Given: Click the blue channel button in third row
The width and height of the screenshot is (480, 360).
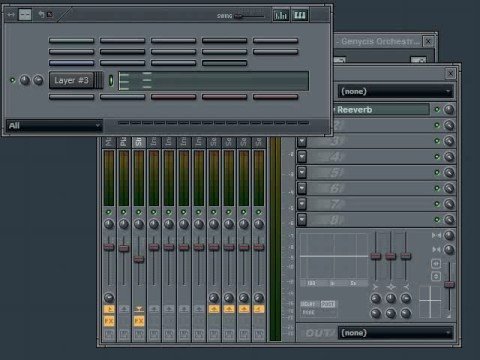Looking at the screenshot, I should [72, 63].
